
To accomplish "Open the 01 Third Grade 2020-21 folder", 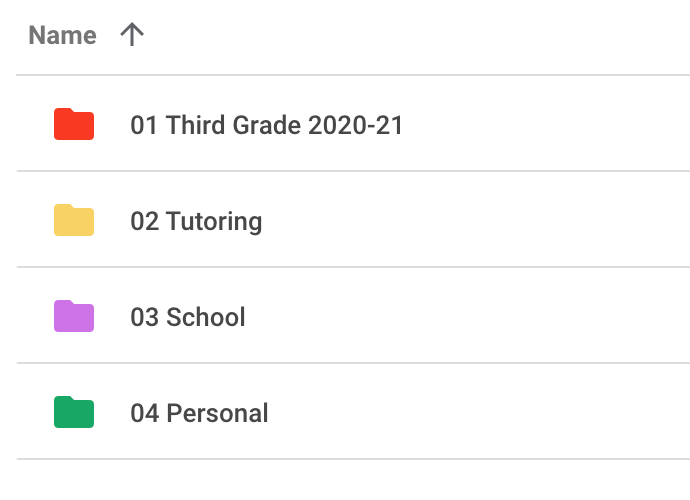I will (266, 126).
